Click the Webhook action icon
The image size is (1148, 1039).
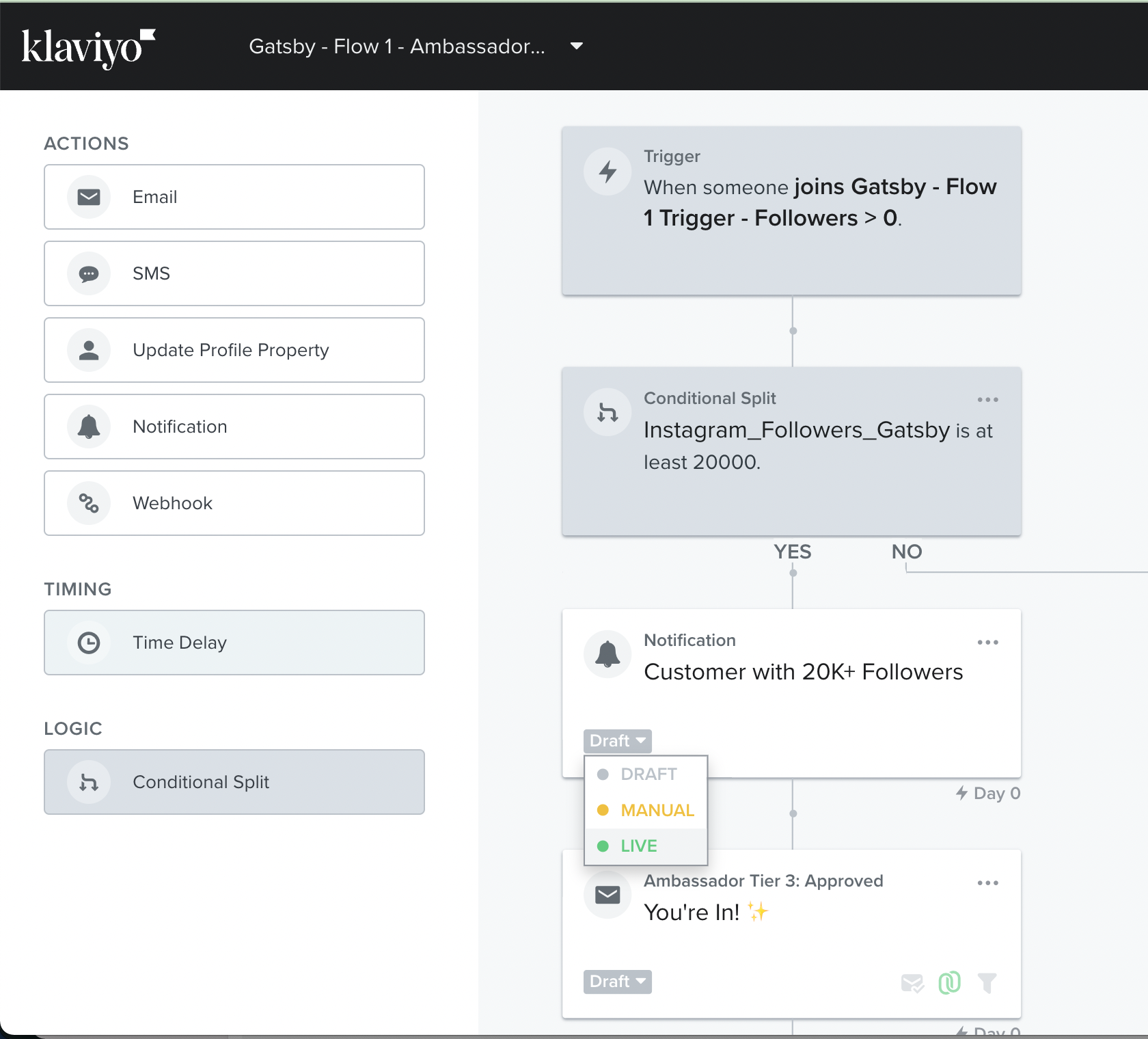(x=88, y=503)
